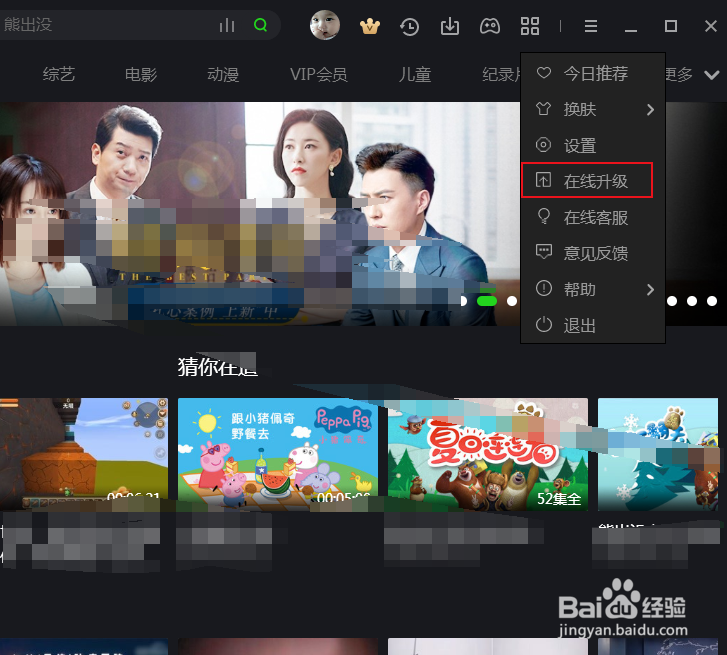The image size is (727, 655).
Task: Open the game controller icon
Action: tap(490, 26)
